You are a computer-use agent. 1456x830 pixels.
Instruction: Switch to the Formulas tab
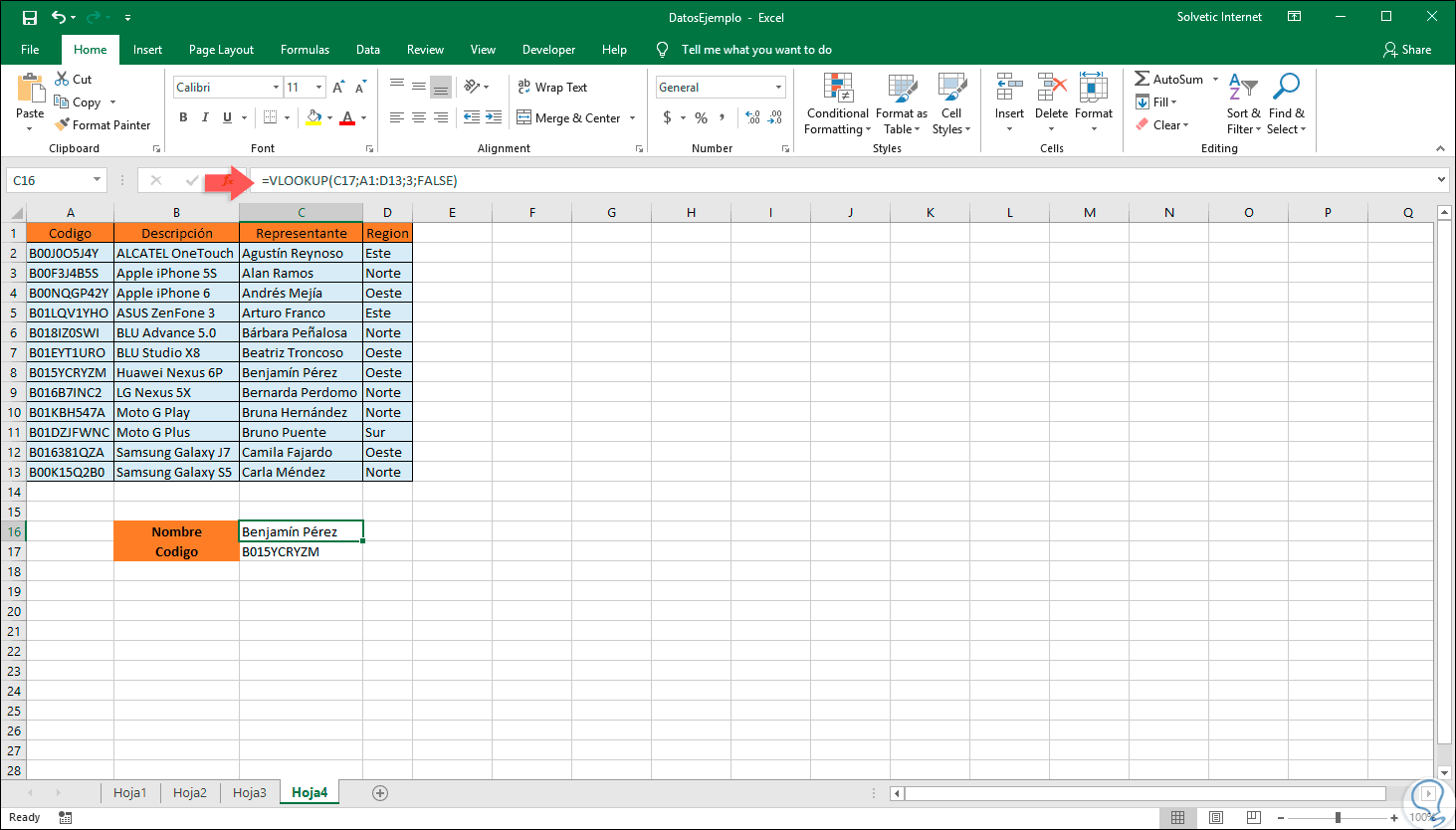click(305, 50)
